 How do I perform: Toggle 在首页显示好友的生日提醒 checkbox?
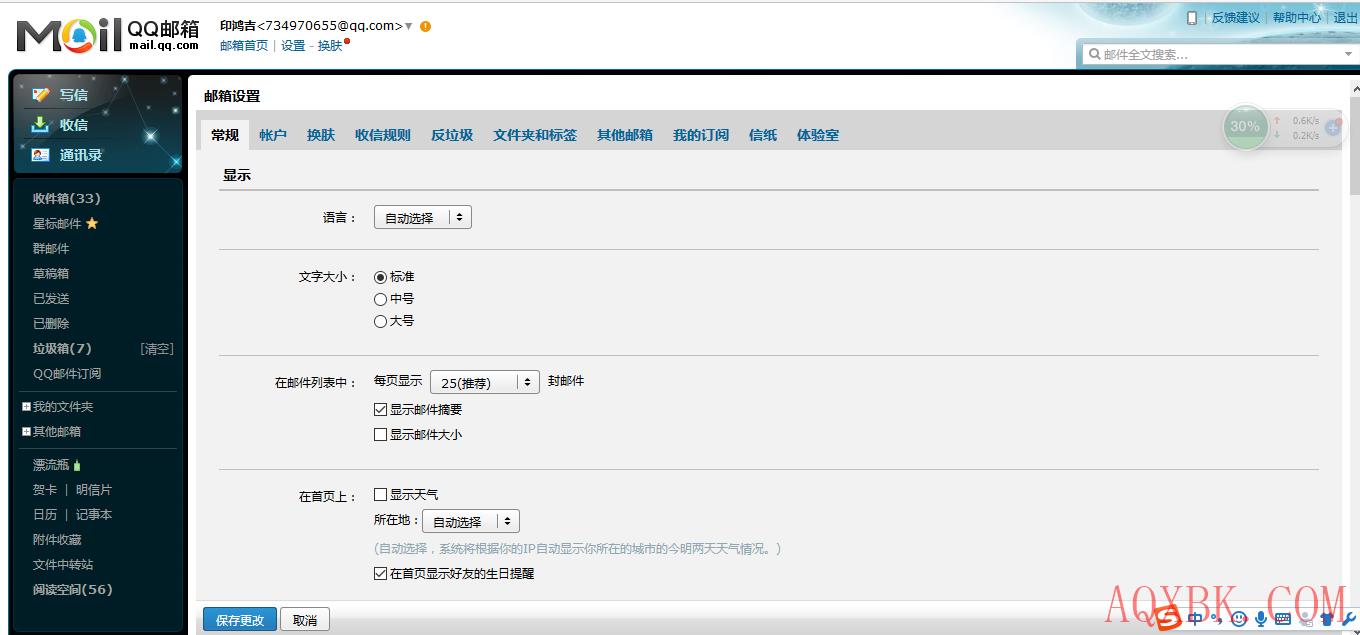380,574
